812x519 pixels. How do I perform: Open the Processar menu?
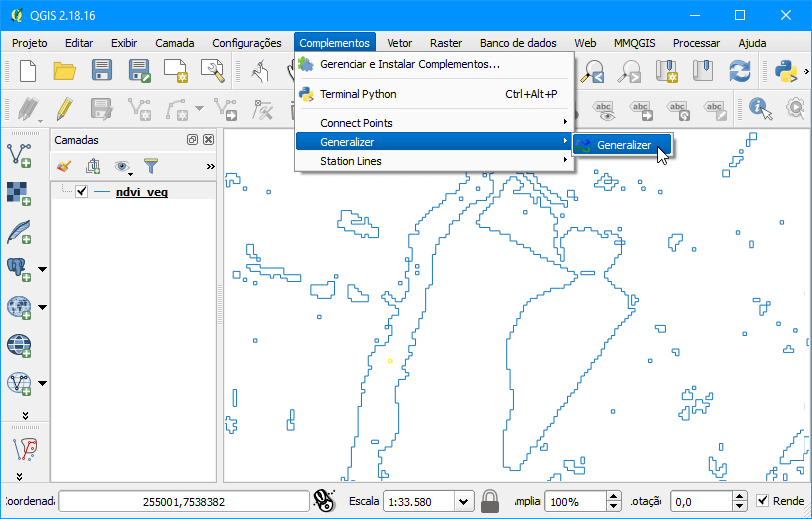[x=696, y=43]
